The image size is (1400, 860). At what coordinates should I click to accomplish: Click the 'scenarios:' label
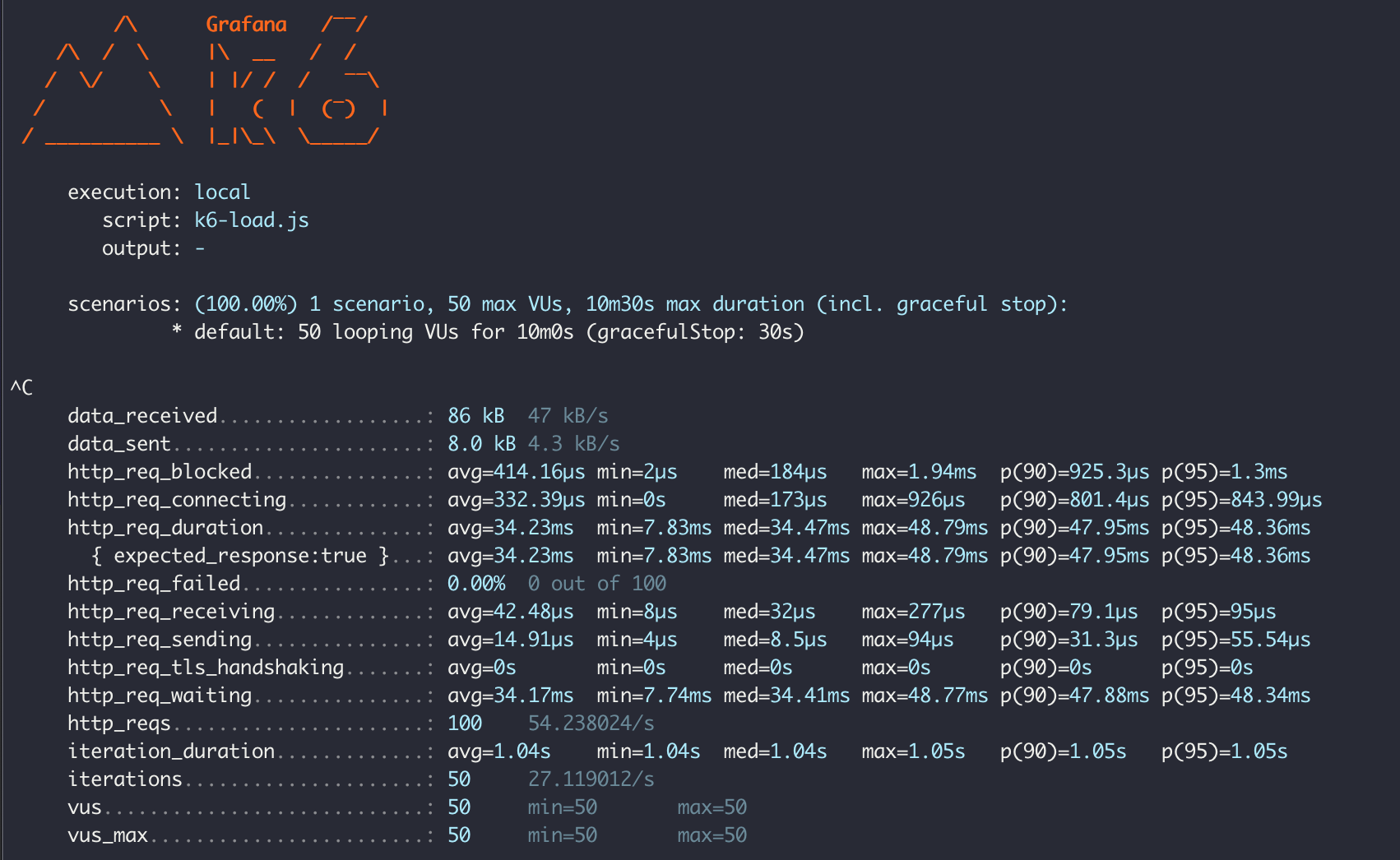pyautogui.click(x=125, y=304)
